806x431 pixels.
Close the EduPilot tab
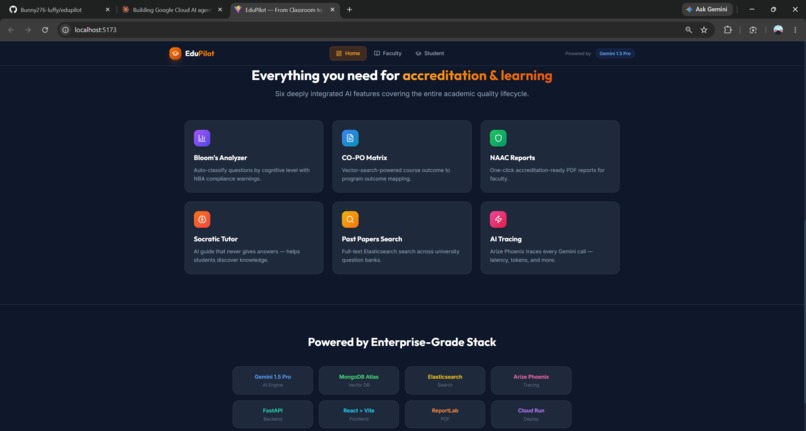pos(332,9)
